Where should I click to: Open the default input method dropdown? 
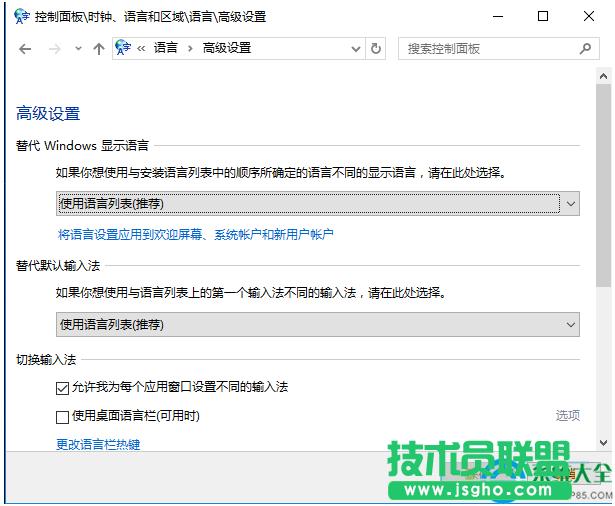click(318, 324)
